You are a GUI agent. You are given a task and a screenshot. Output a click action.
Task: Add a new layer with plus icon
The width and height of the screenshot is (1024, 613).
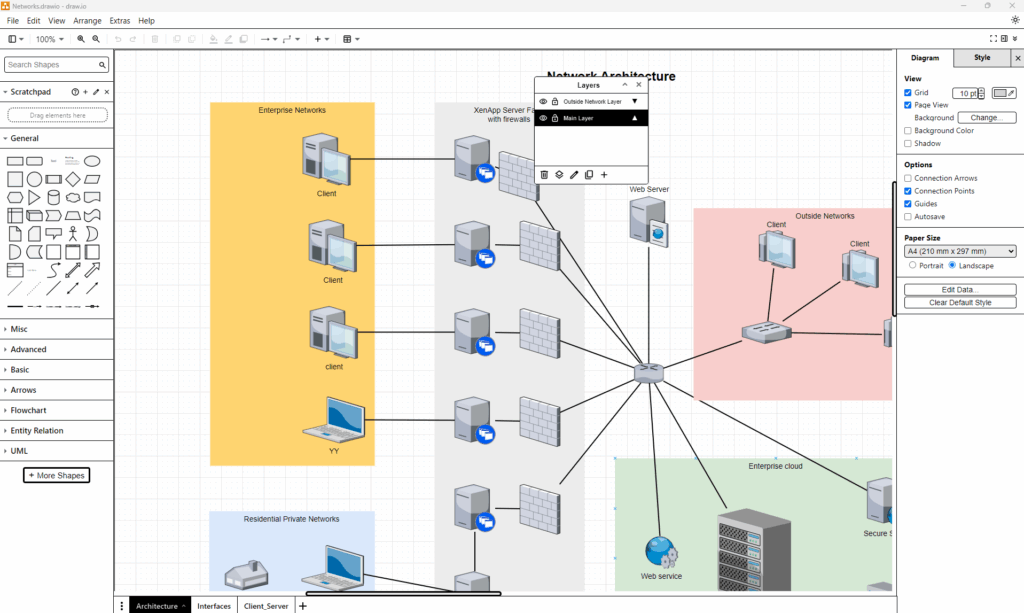[604, 175]
